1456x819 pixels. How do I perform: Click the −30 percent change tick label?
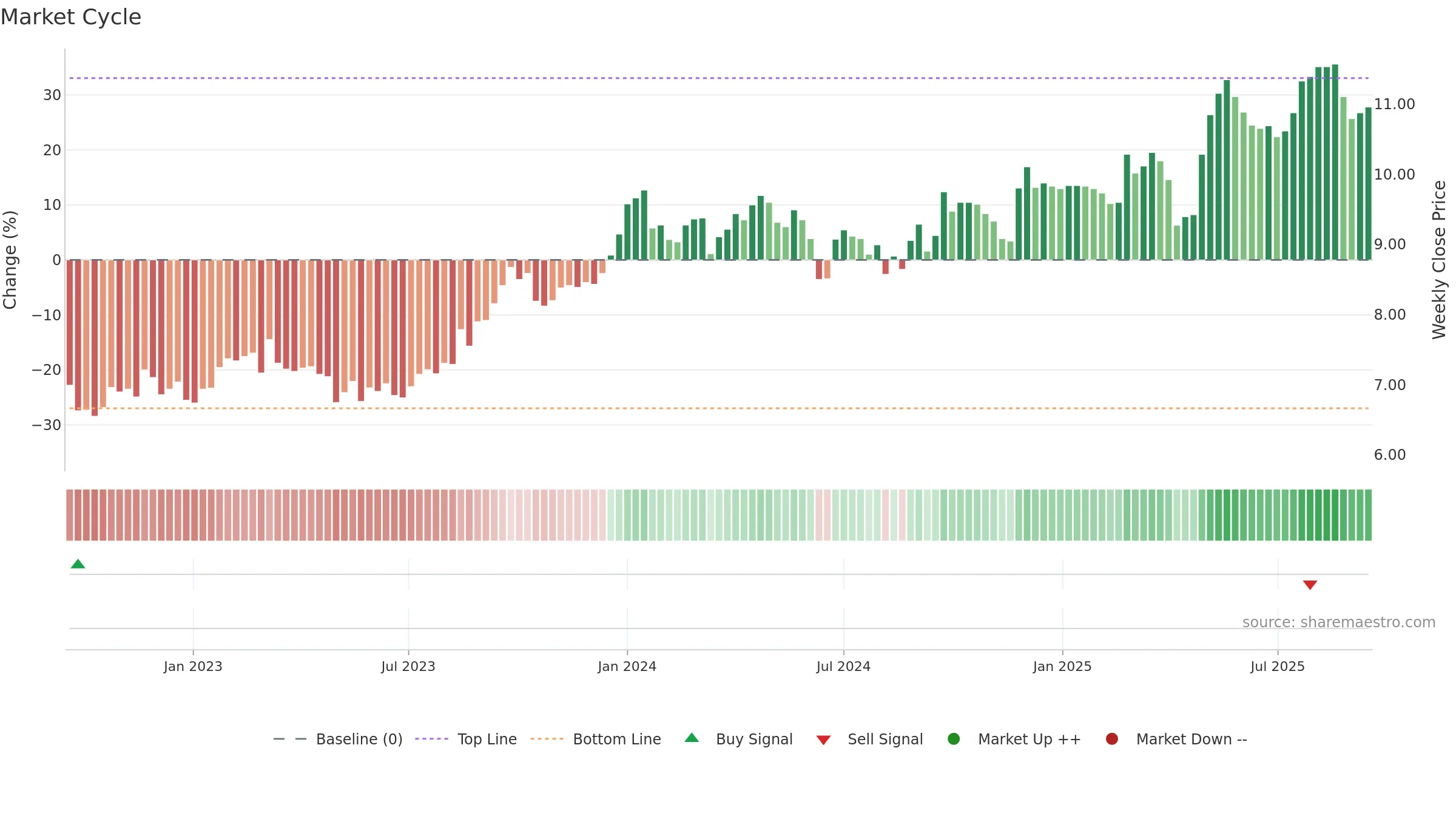[47, 425]
